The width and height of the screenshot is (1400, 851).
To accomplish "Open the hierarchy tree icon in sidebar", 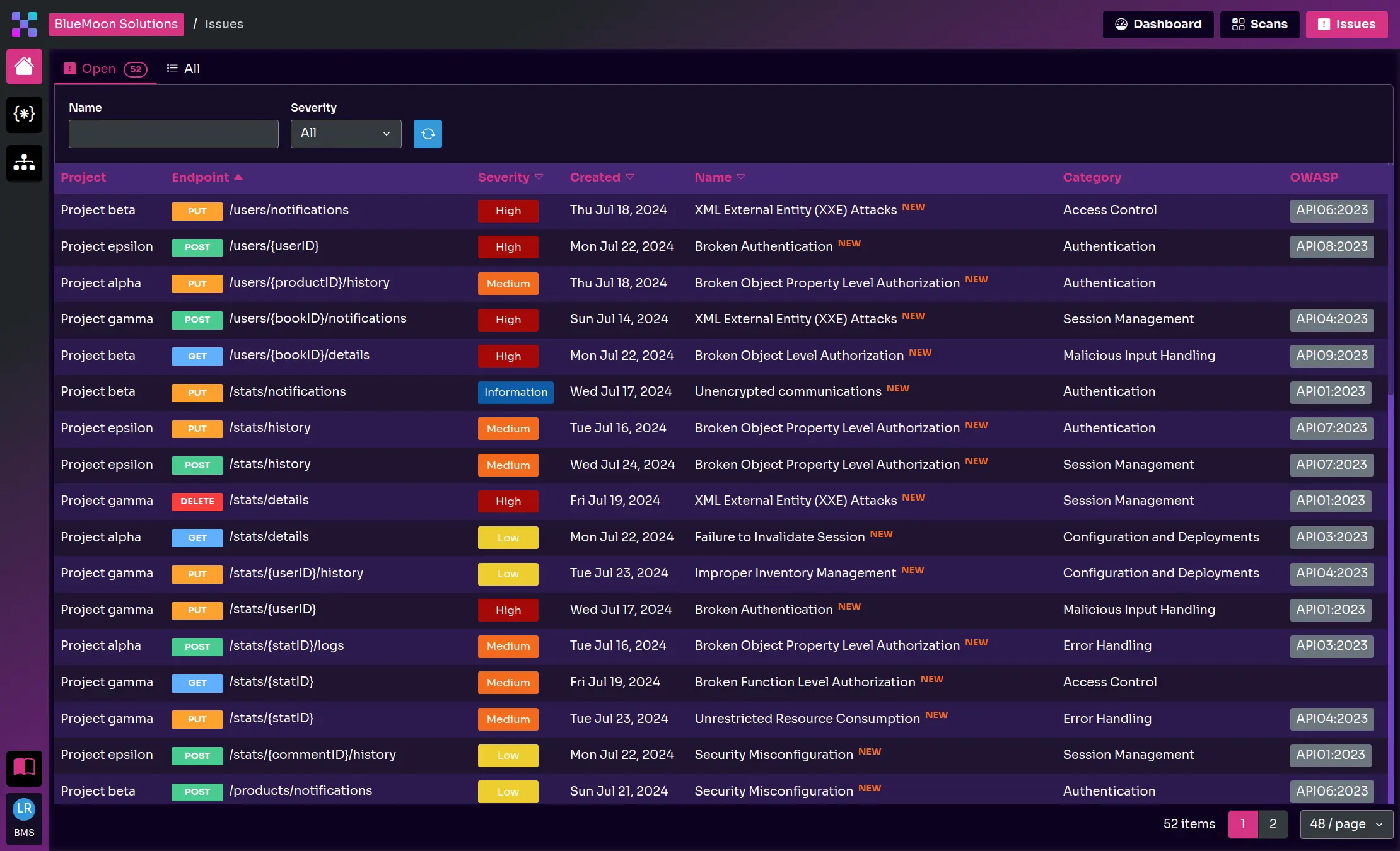I will [x=24, y=163].
